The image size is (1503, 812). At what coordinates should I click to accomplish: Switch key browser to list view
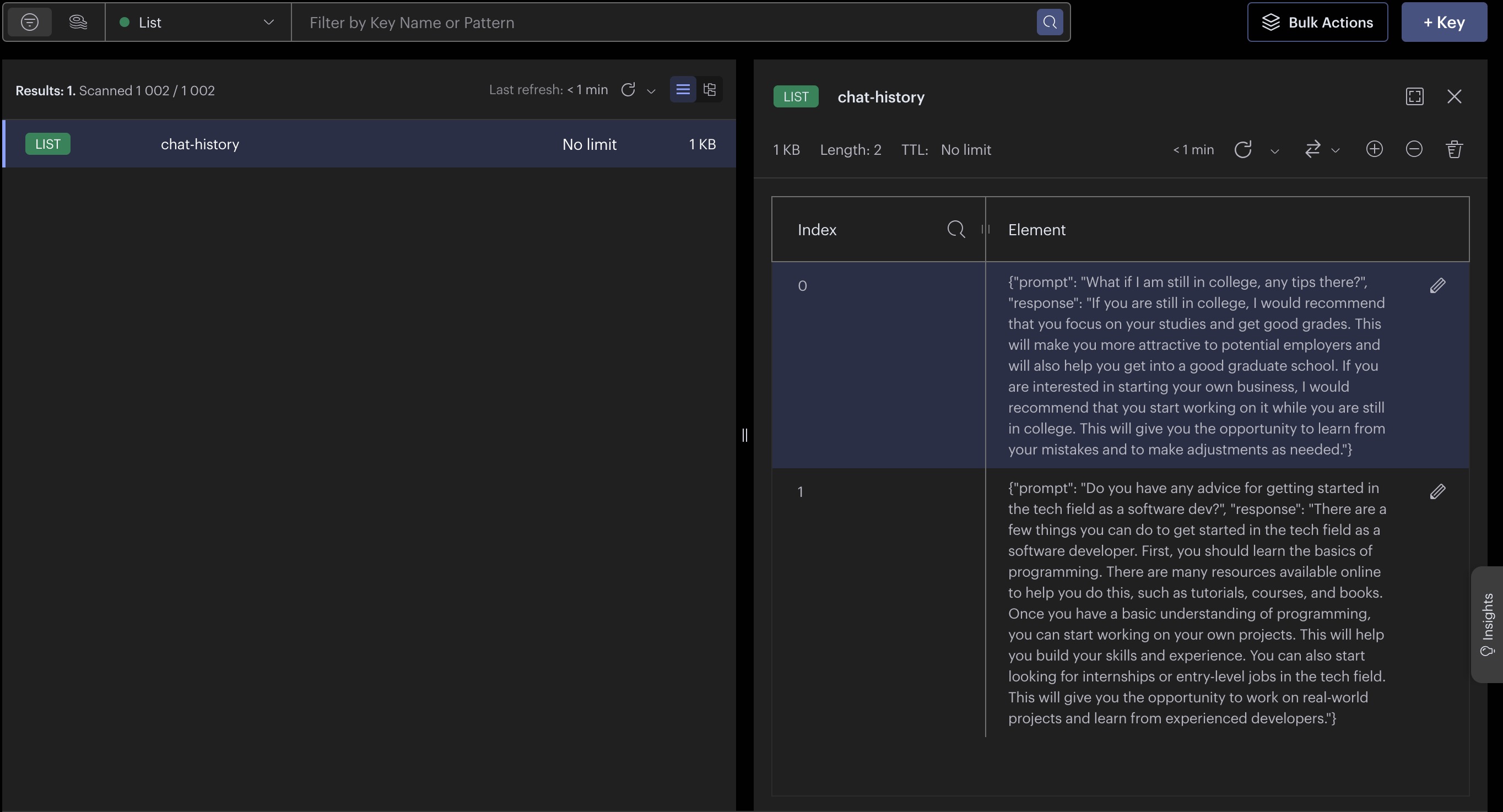pos(683,90)
